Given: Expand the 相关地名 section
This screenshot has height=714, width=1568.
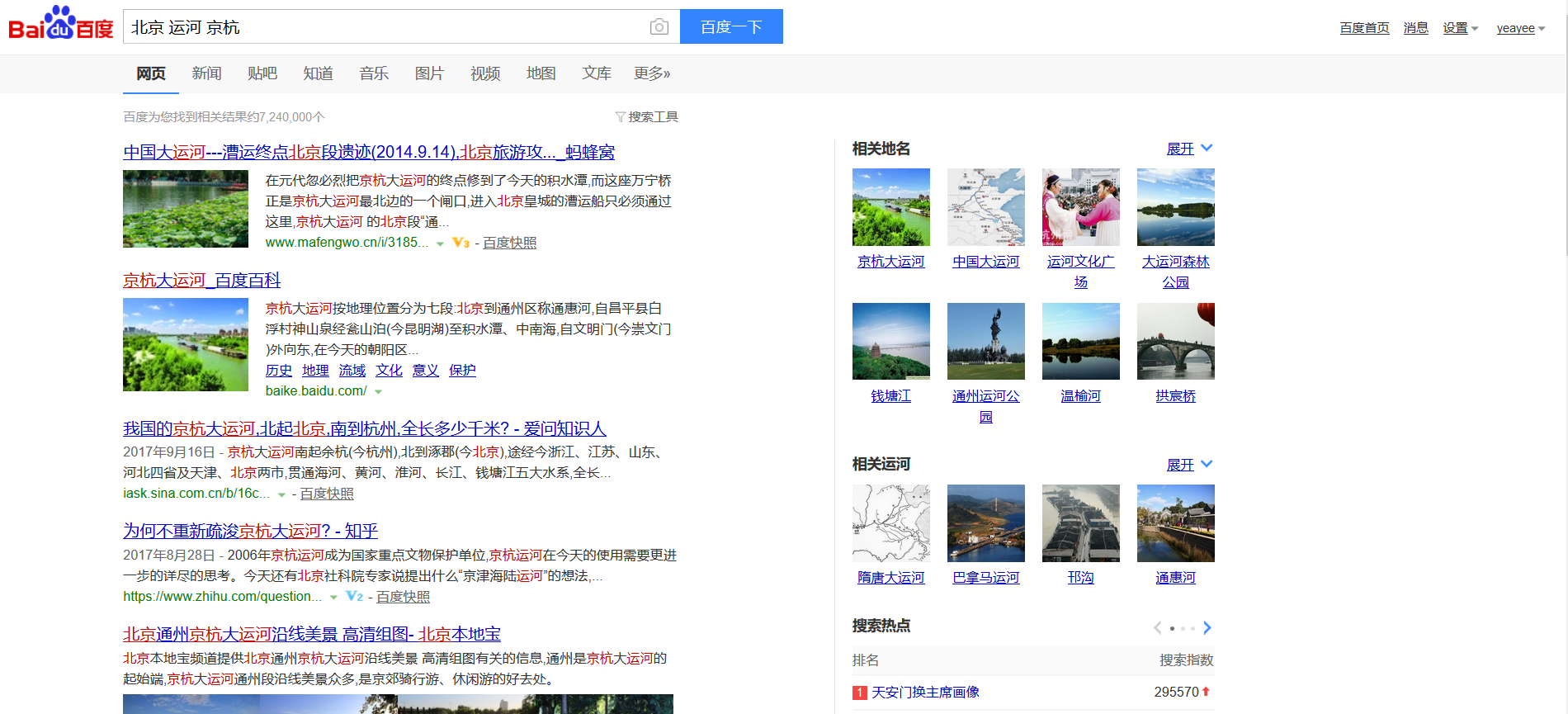Looking at the screenshot, I should 1189,149.
